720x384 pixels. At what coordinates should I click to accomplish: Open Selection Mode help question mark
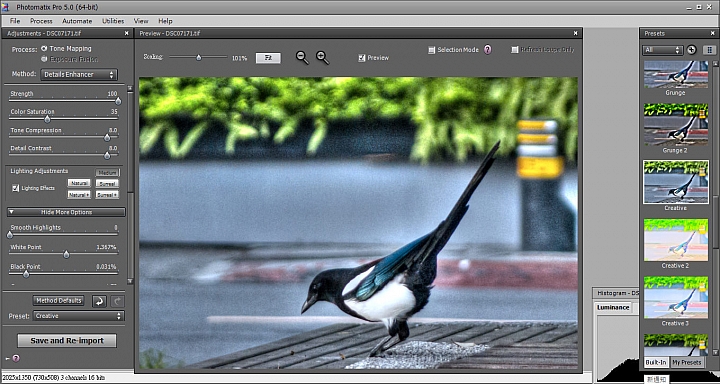(488, 50)
